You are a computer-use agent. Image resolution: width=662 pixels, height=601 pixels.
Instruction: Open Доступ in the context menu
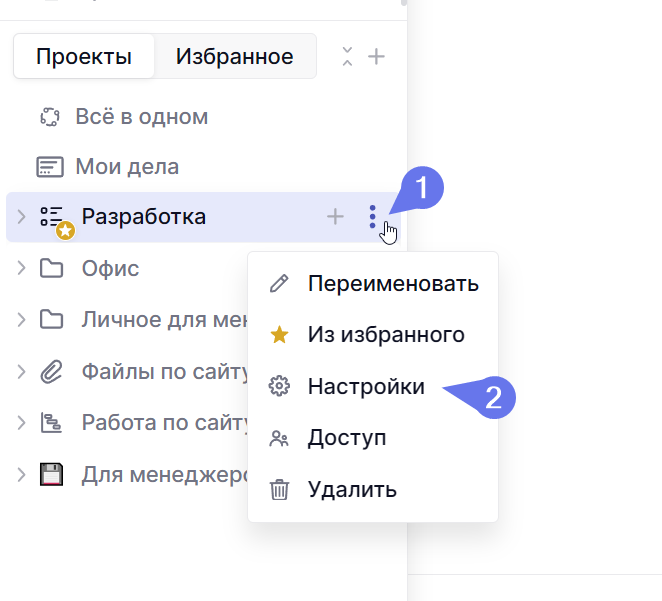click(x=346, y=438)
